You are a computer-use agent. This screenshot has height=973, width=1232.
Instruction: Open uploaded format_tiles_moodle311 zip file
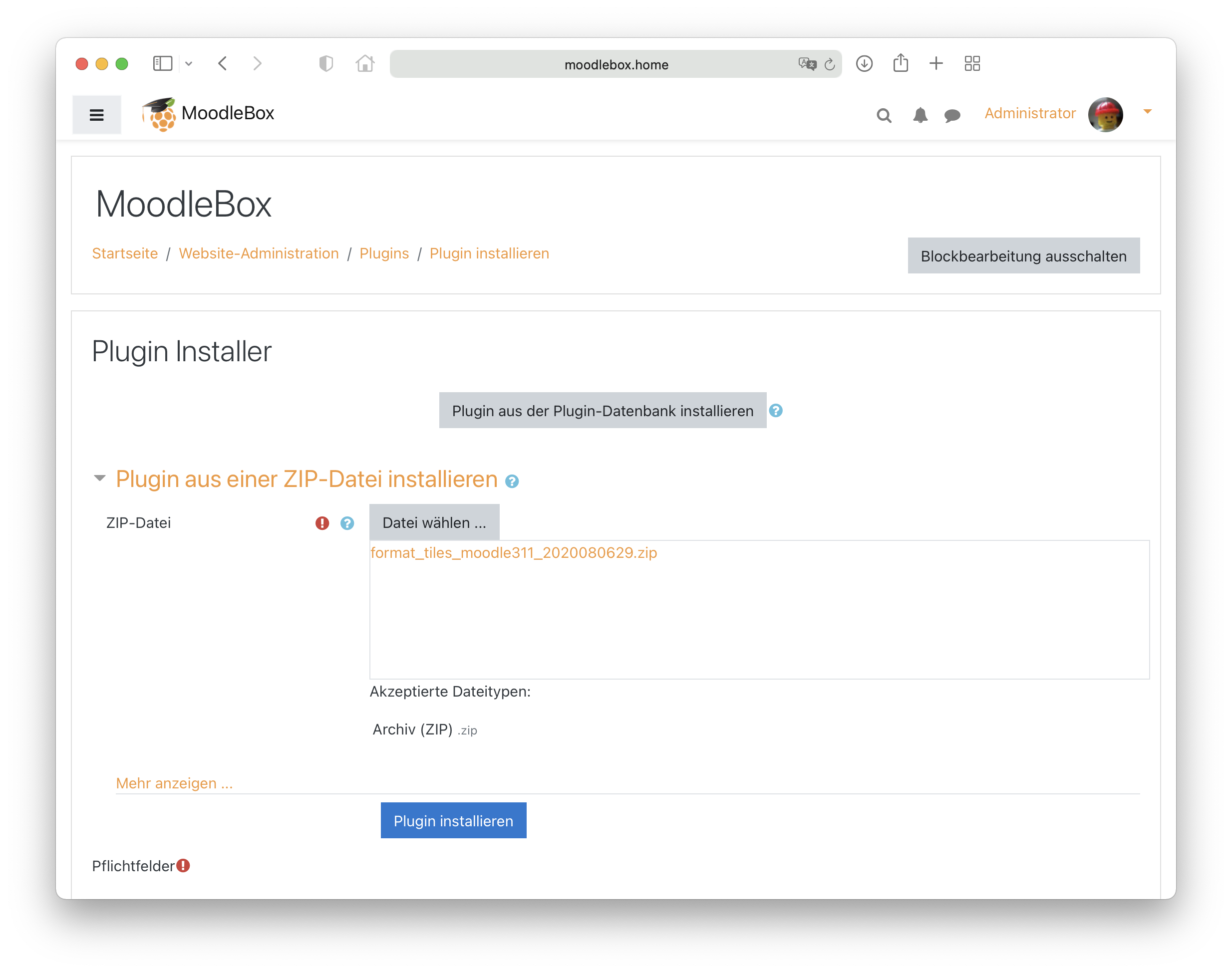[x=514, y=552]
